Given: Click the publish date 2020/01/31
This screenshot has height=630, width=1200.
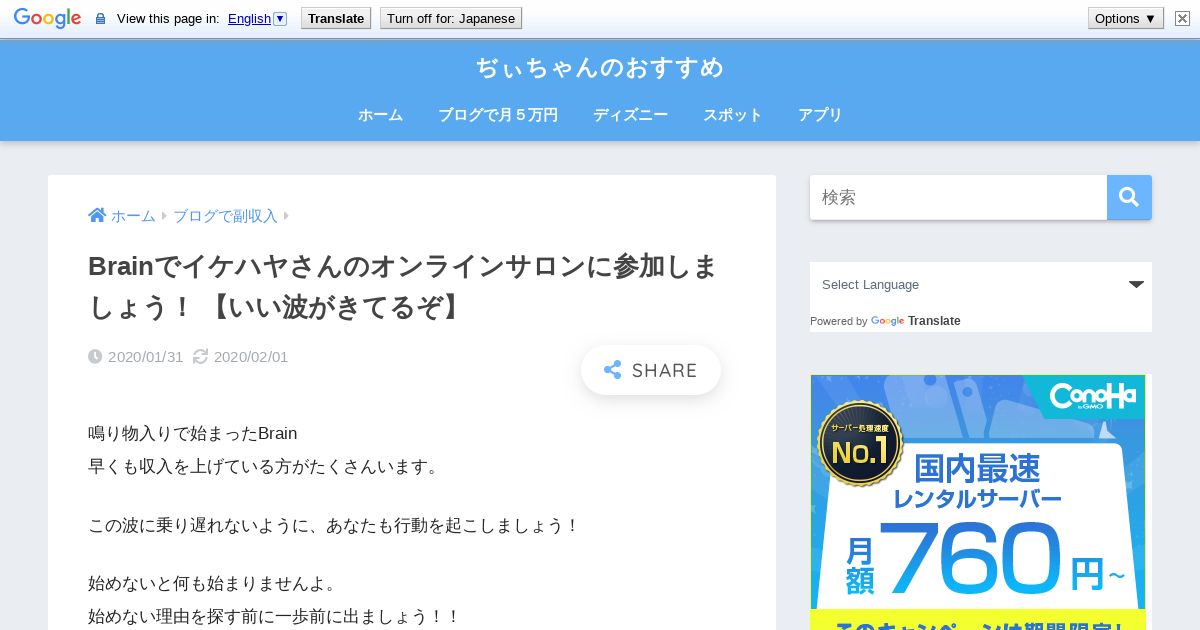Looking at the screenshot, I should tap(146, 357).
